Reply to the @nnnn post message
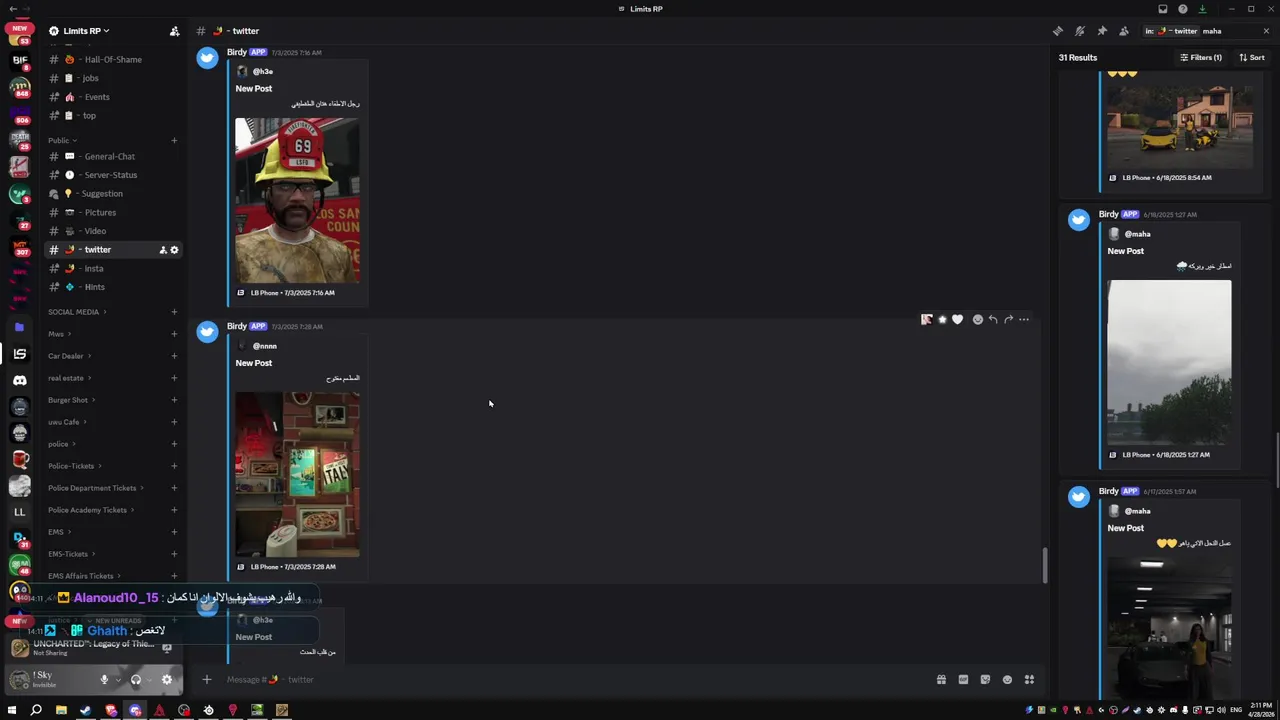The image size is (1280, 720). click(x=993, y=320)
